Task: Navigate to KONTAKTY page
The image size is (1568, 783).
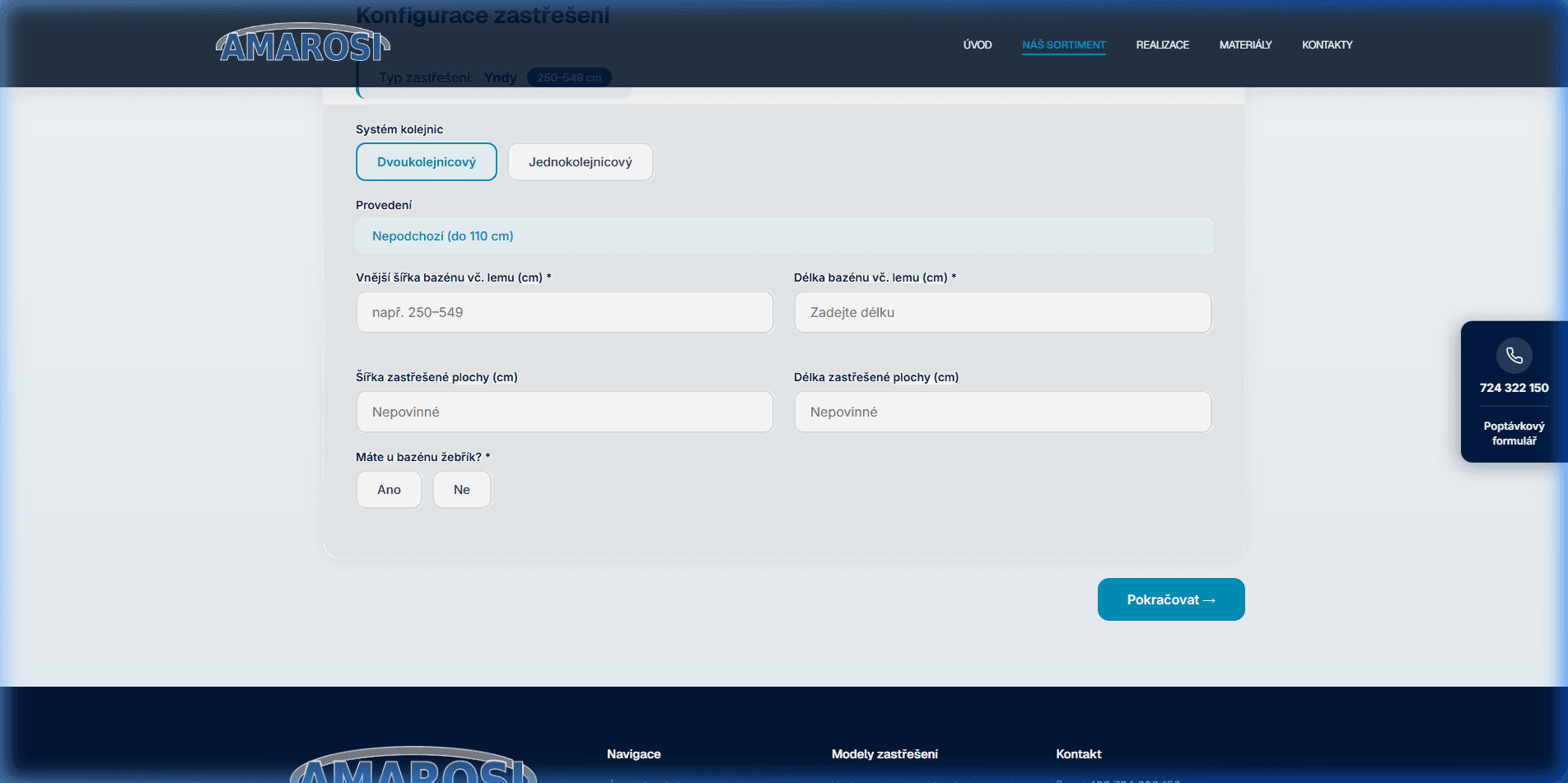Action: click(x=1327, y=45)
